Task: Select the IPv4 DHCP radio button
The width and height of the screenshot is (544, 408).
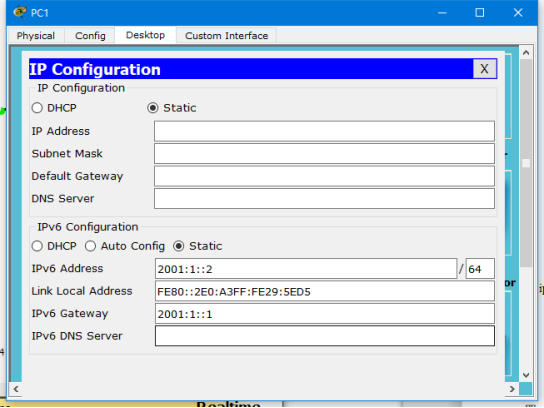Action: tap(37, 108)
